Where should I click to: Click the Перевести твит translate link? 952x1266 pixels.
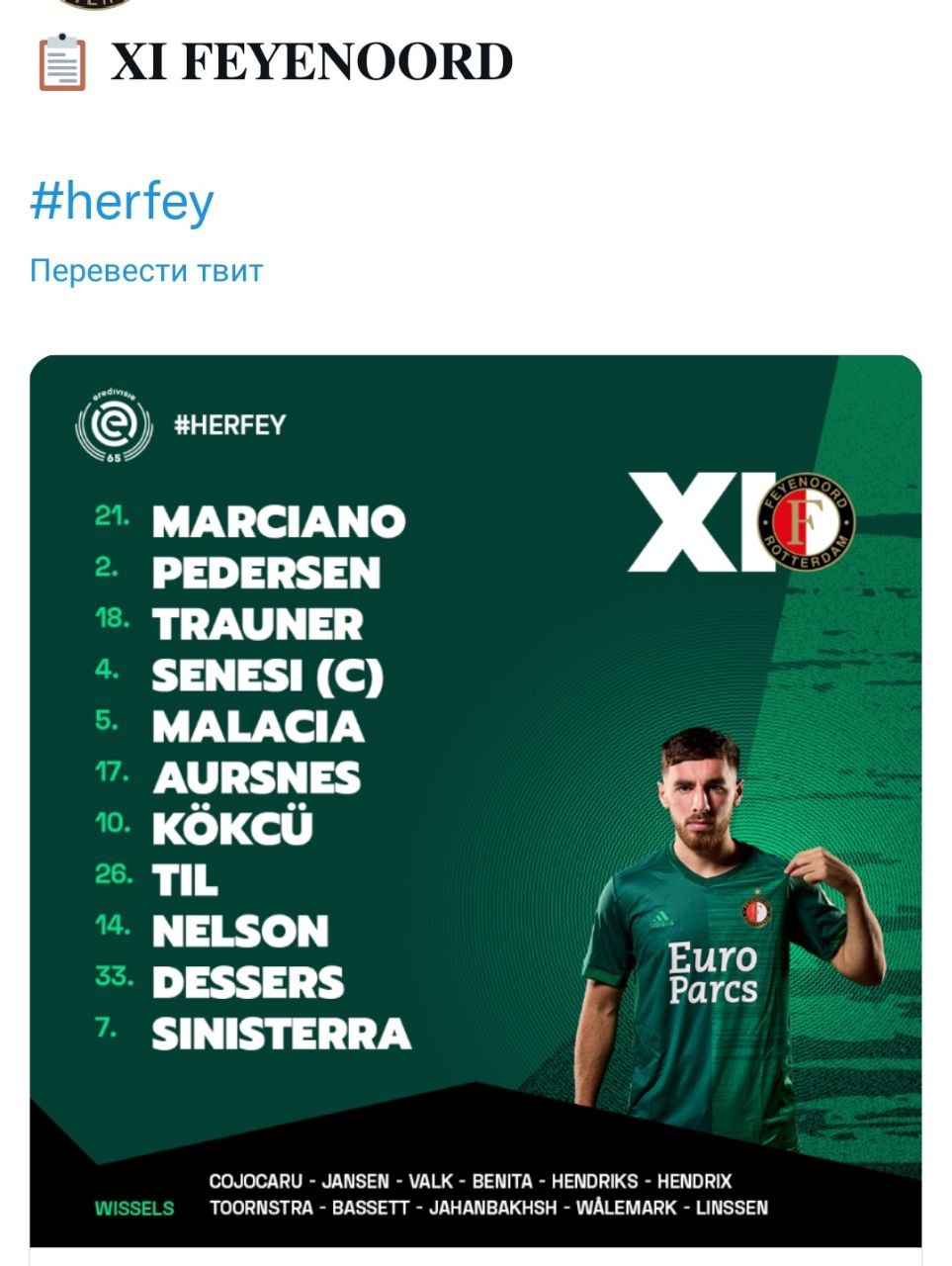coord(146,270)
